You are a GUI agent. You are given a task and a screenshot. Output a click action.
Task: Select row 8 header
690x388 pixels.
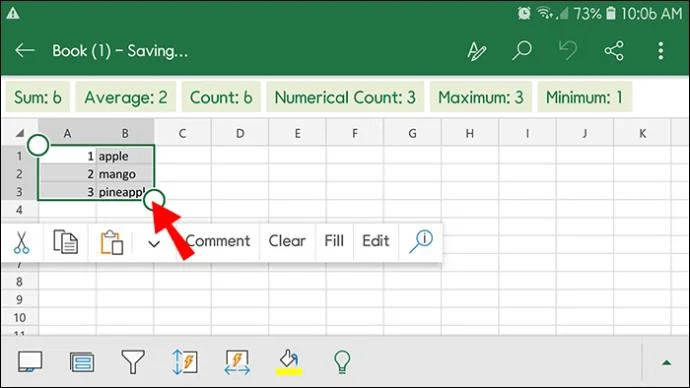tap(19, 282)
